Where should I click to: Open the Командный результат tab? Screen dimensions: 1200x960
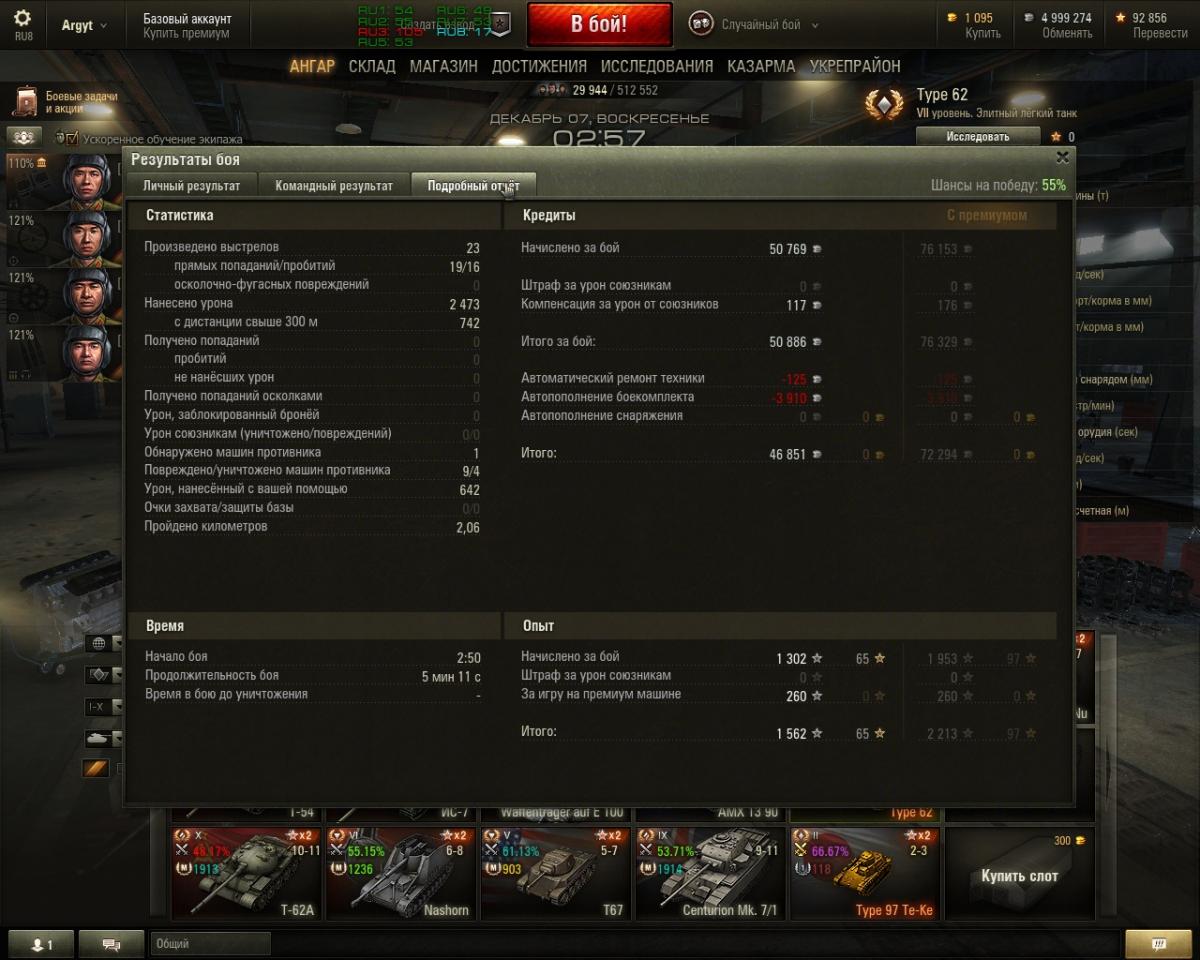(334, 185)
